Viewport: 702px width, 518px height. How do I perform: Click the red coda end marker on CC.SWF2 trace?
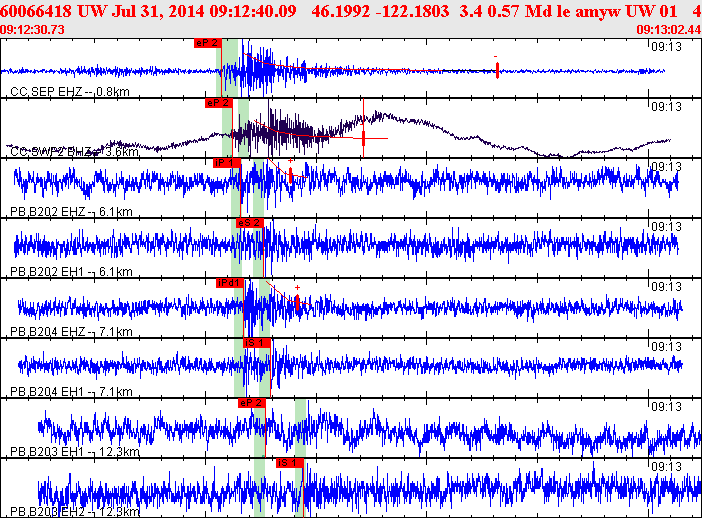pos(364,138)
